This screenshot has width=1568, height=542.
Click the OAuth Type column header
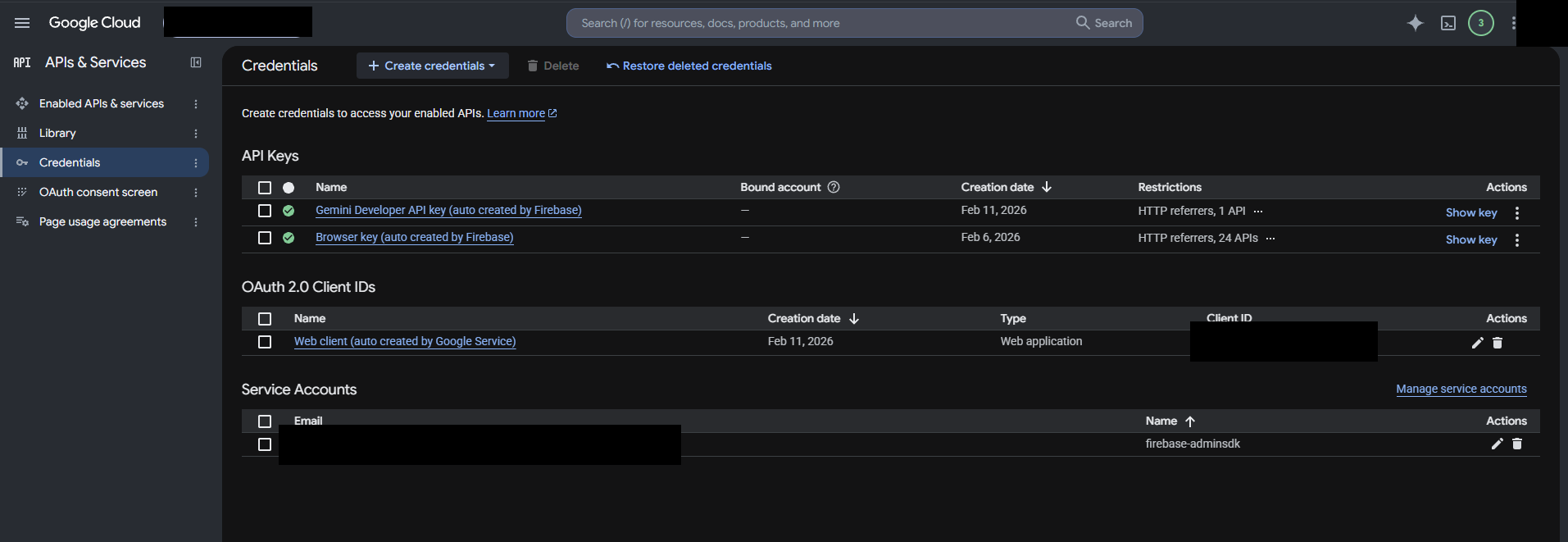[1013, 318]
